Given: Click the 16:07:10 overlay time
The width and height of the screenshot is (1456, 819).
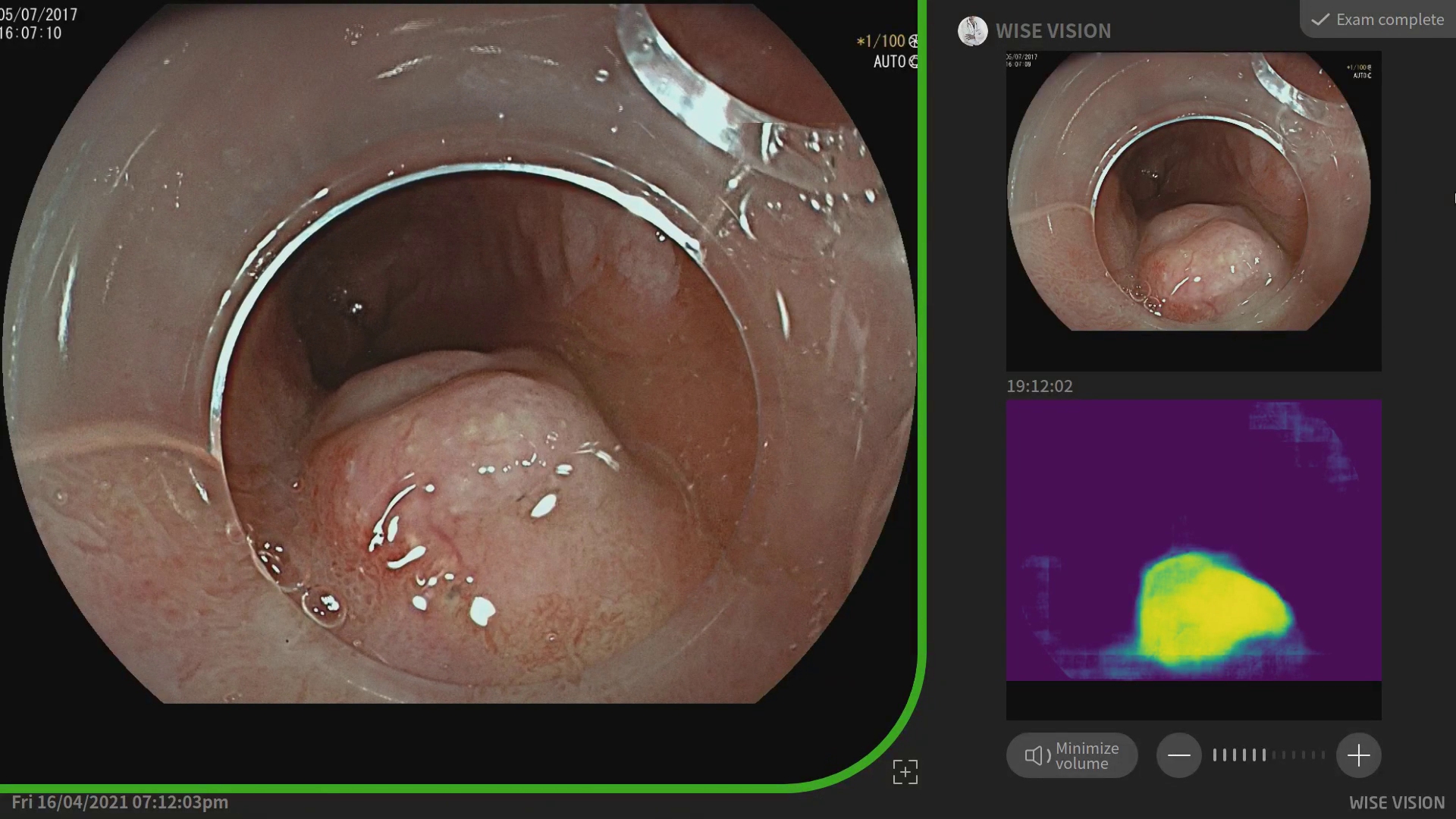Looking at the screenshot, I should [30, 33].
